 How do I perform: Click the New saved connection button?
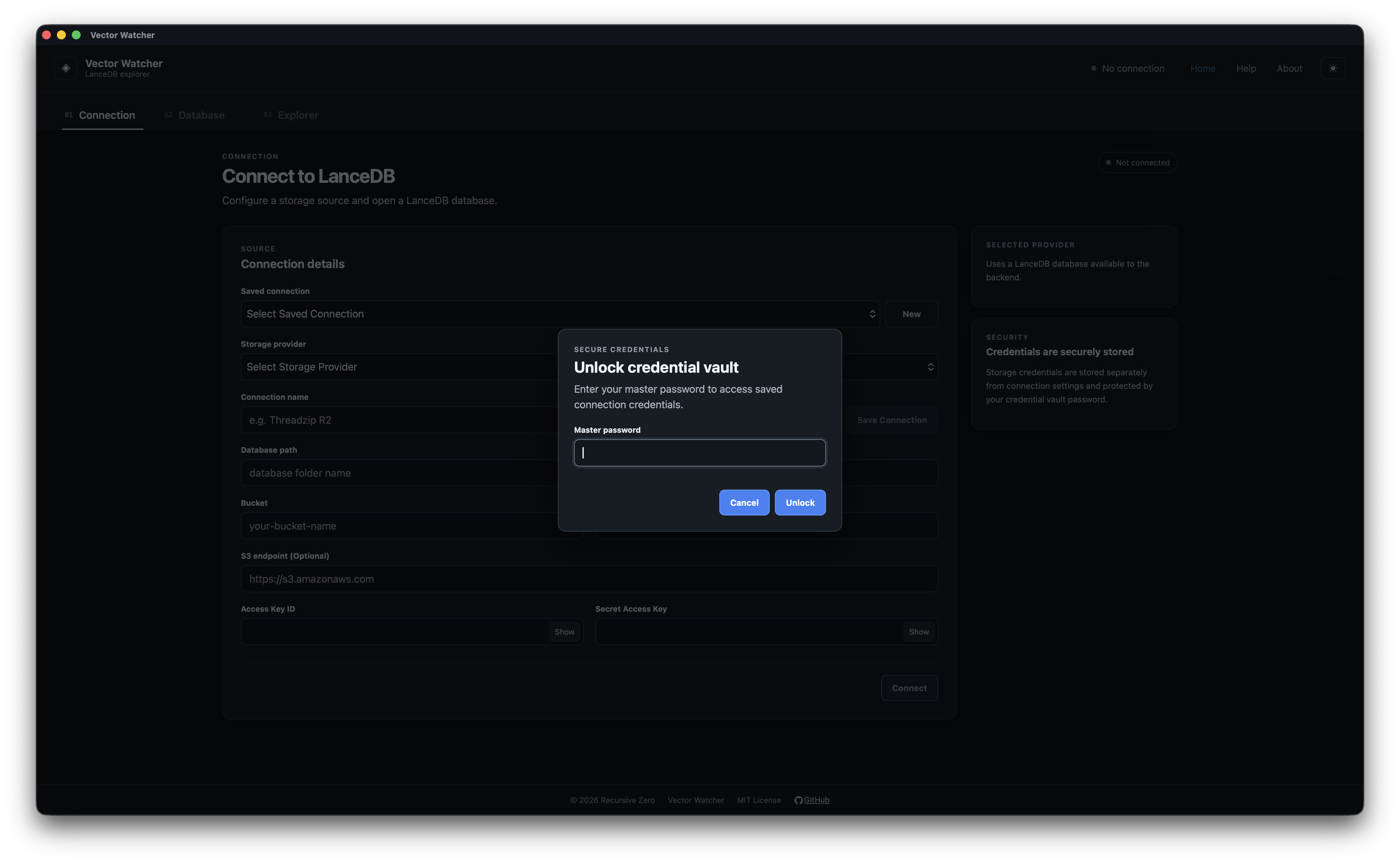pos(911,314)
